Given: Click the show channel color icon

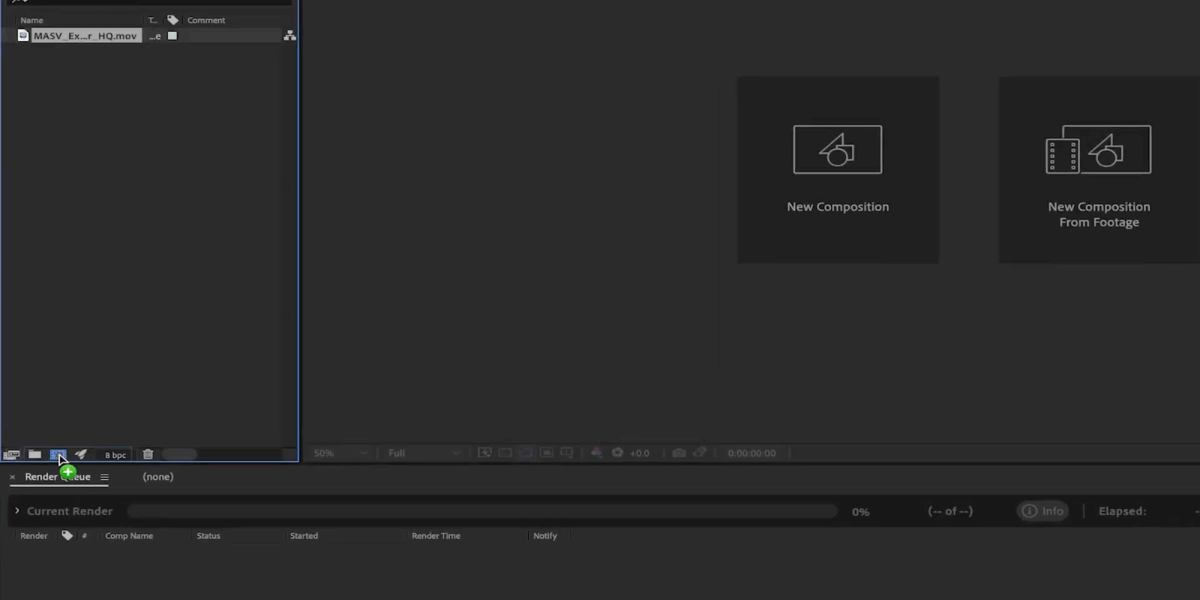Looking at the screenshot, I should coord(597,453).
